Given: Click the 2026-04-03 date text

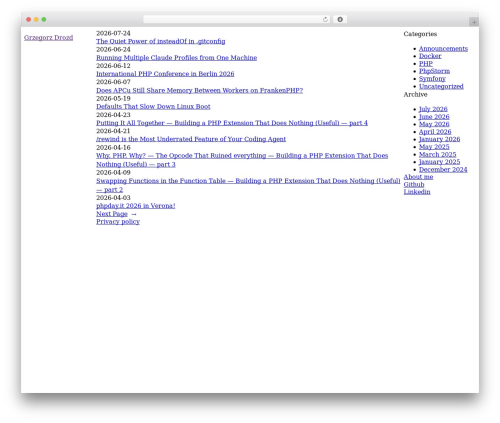Looking at the screenshot, I should [113, 198].
